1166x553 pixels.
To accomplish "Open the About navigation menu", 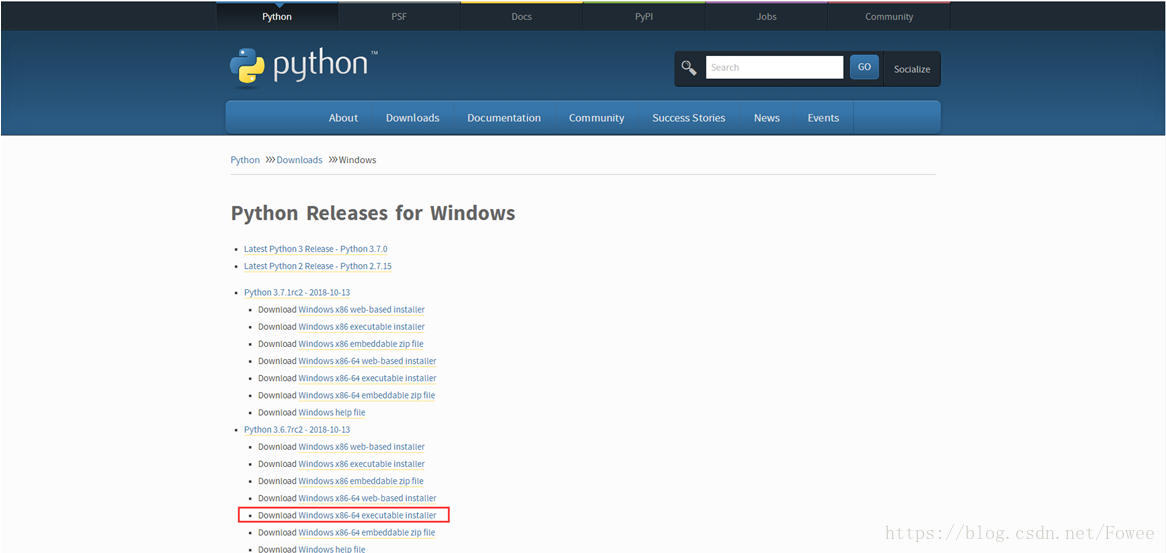I will click(344, 117).
